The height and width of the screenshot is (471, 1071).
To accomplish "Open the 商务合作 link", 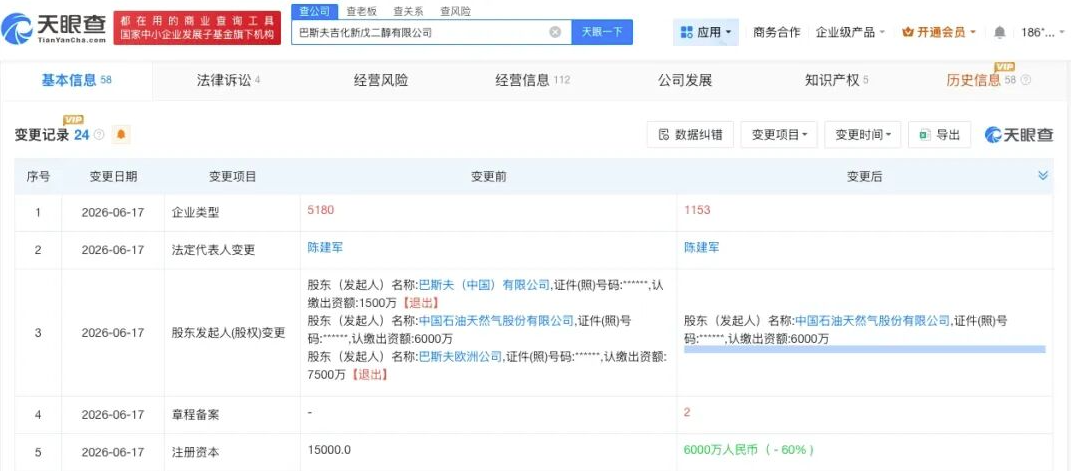I will pyautogui.click(x=777, y=32).
